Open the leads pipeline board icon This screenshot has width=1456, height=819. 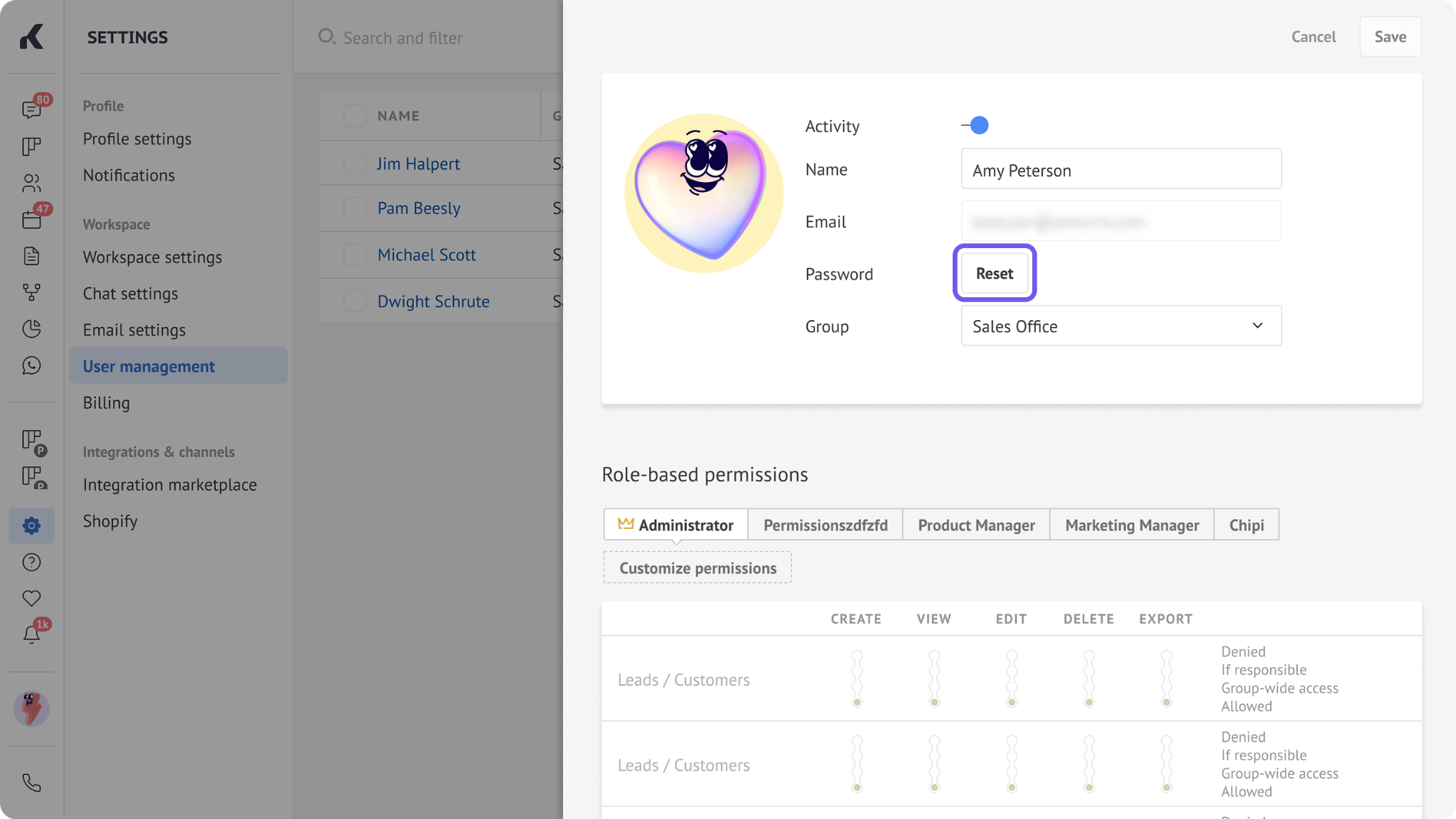[x=32, y=146]
